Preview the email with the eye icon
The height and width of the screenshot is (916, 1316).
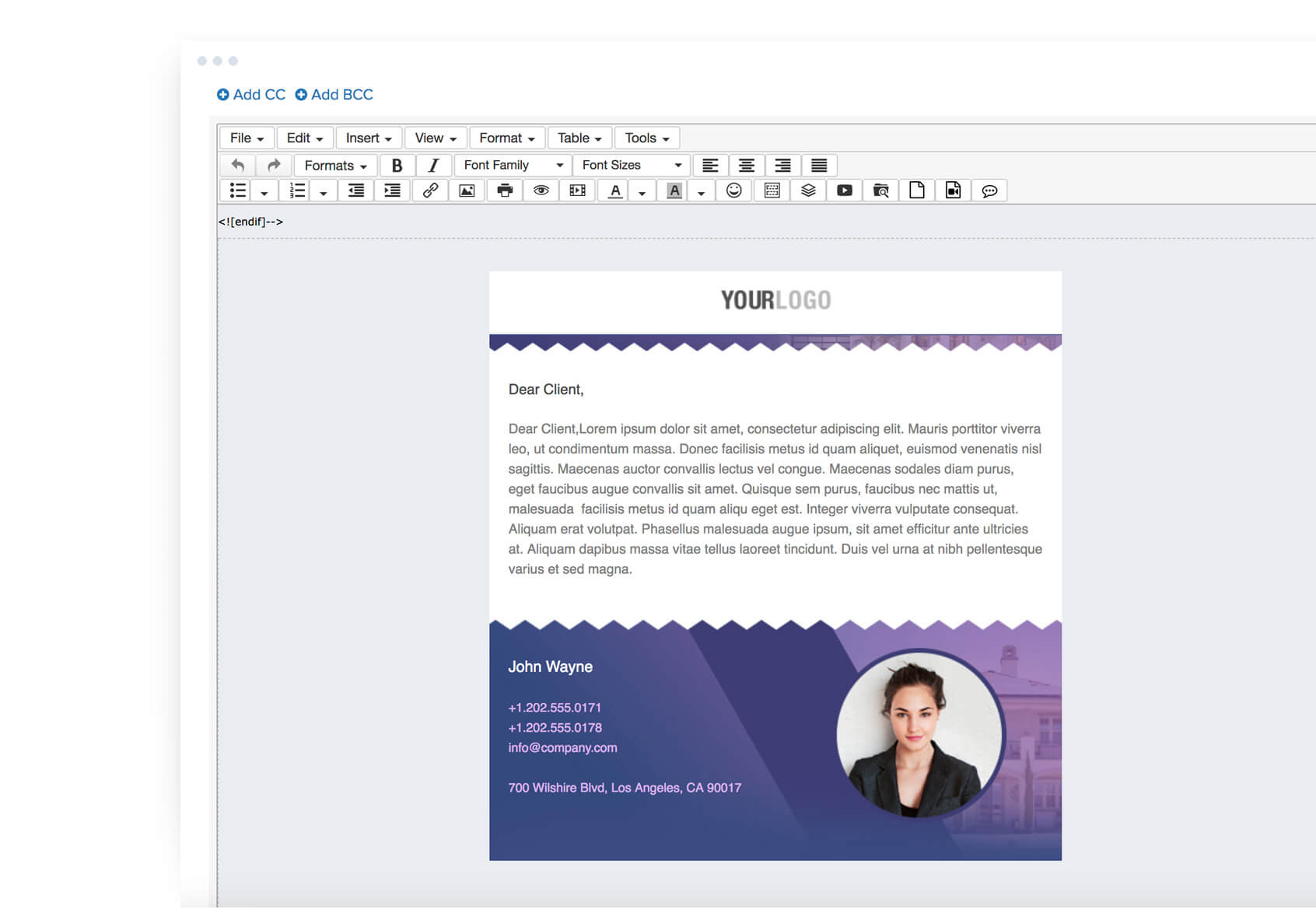click(x=541, y=190)
